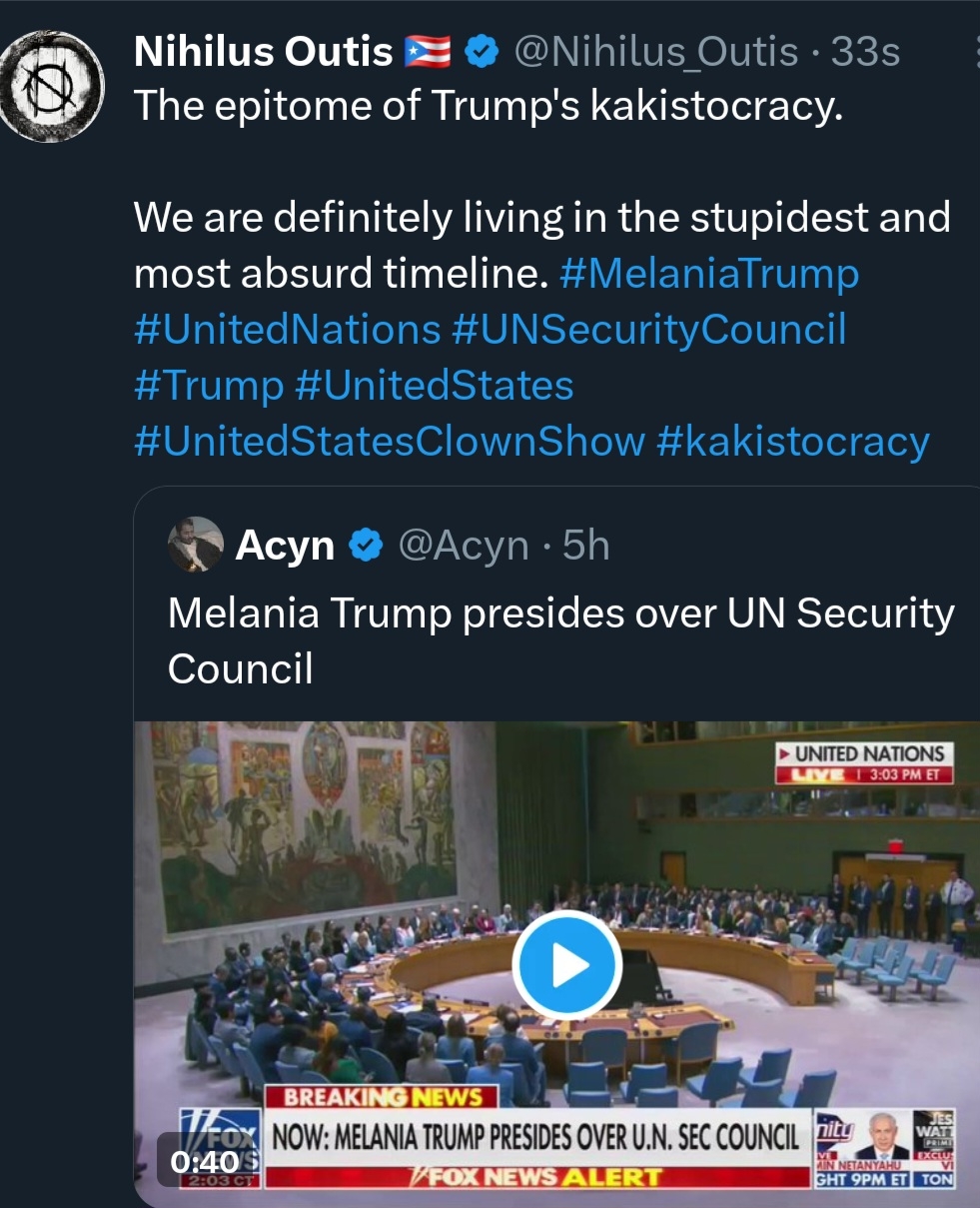The height and width of the screenshot is (1208, 980).
Task: Click Nihilus Outis verified badge
Action: [x=484, y=53]
